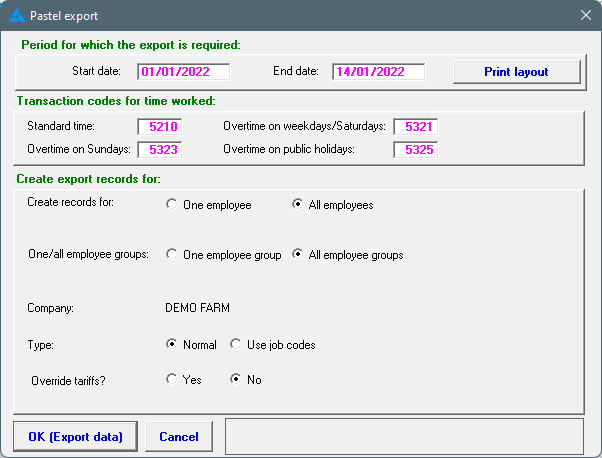The image size is (602, 458).
Task: Click the End date label
Action: tap(296, 71)
